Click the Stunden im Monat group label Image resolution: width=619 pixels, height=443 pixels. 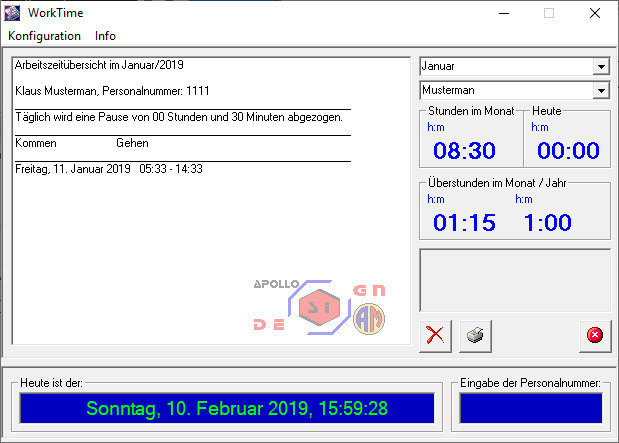471,111
